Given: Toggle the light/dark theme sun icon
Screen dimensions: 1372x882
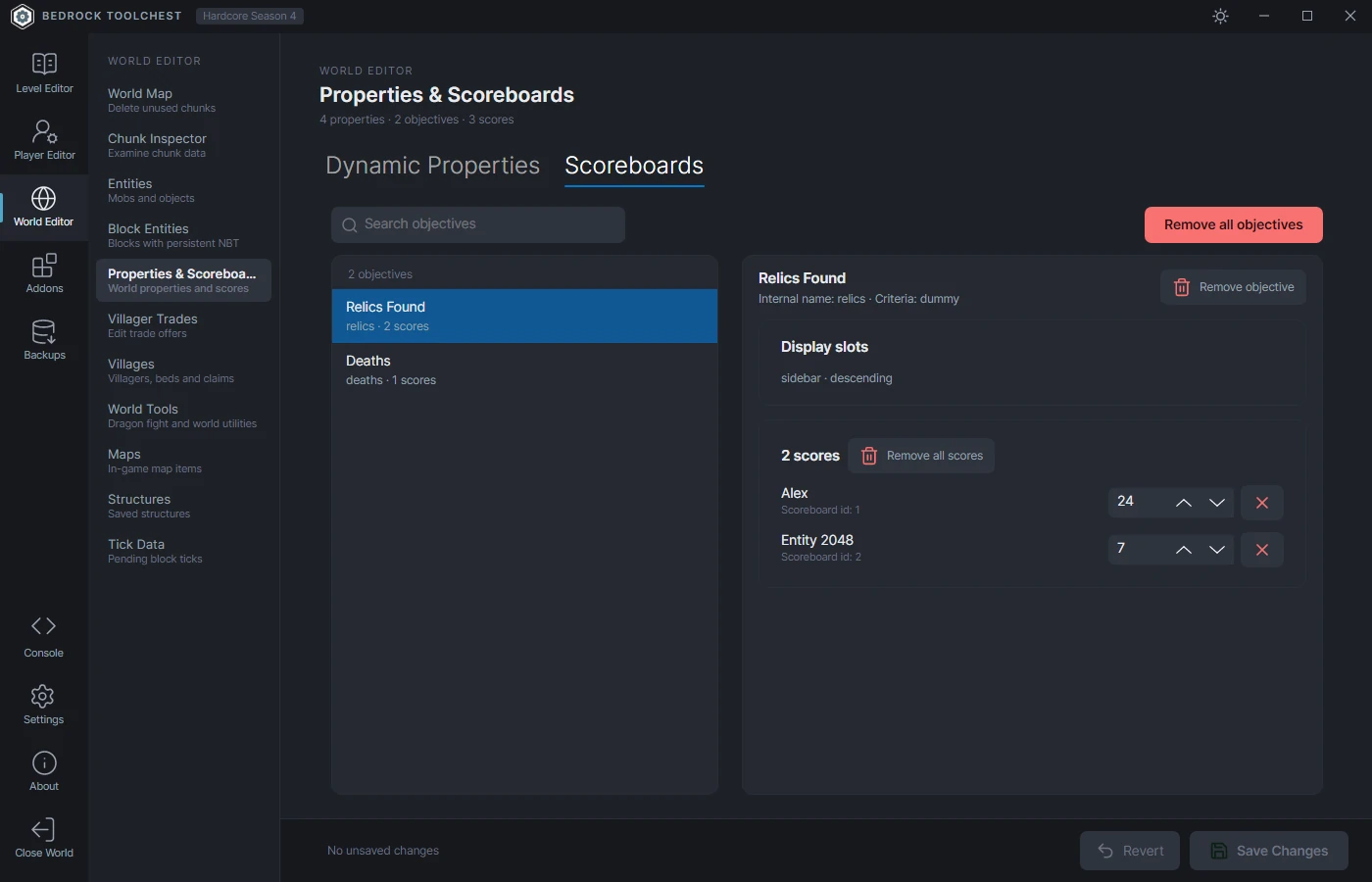Looking at the screenshot, I should pos(1220,17).
